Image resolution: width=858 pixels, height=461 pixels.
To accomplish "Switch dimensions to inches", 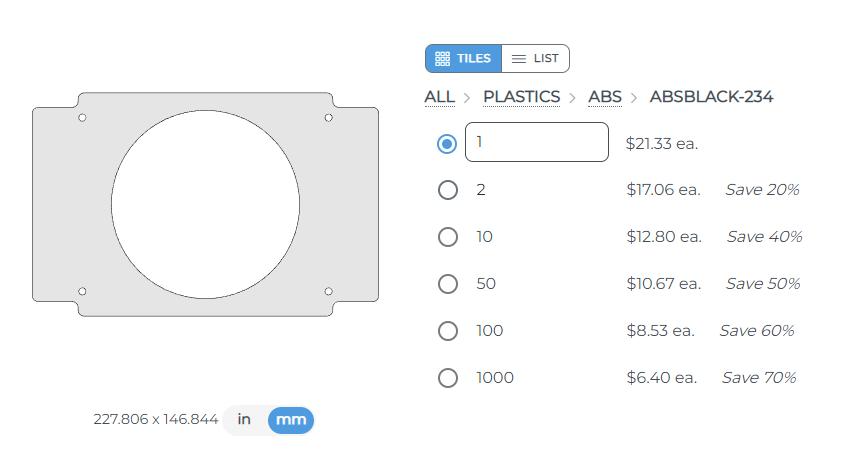I will click(x=244, y=420).
